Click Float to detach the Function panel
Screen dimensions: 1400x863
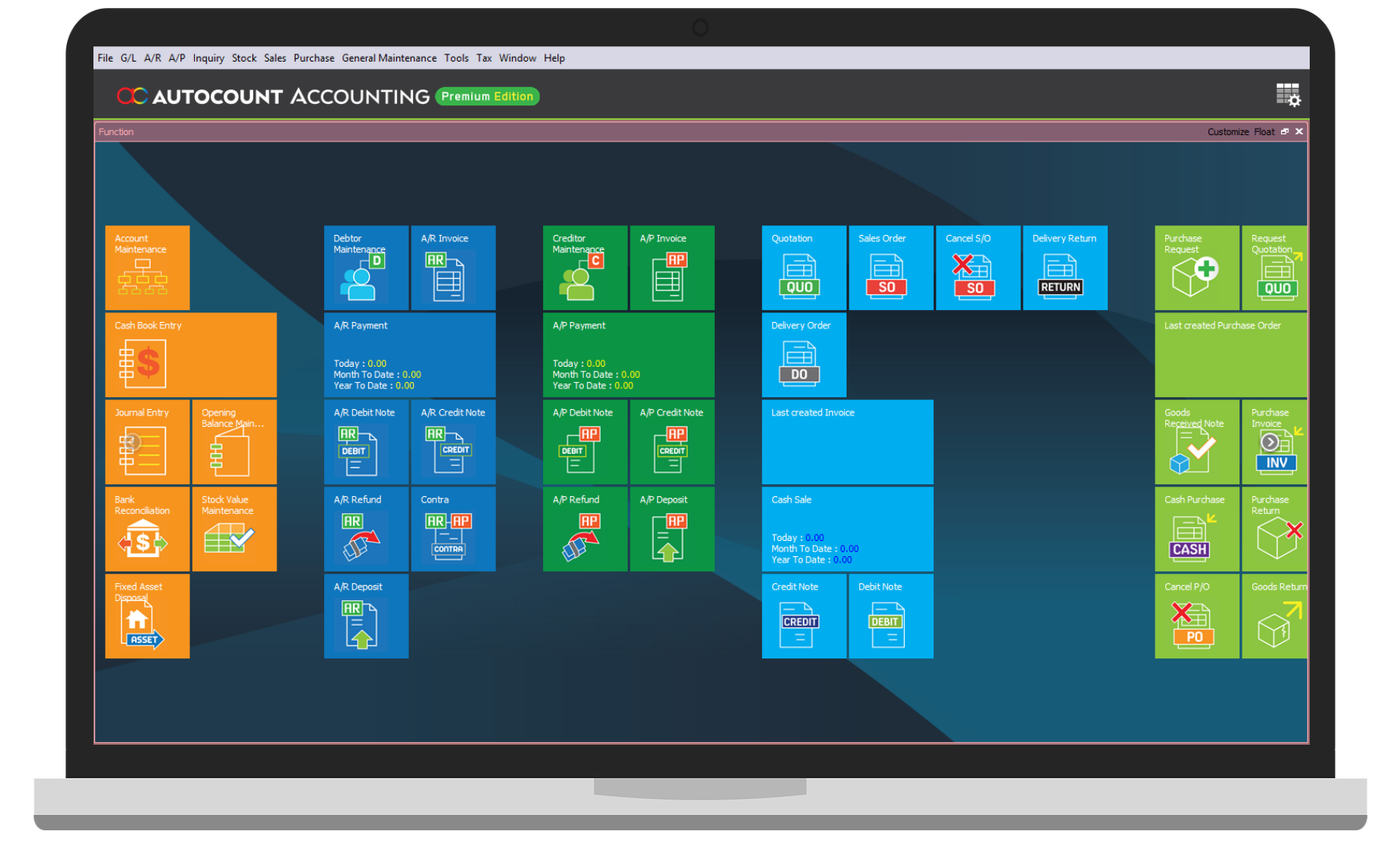click(1264, 131)
